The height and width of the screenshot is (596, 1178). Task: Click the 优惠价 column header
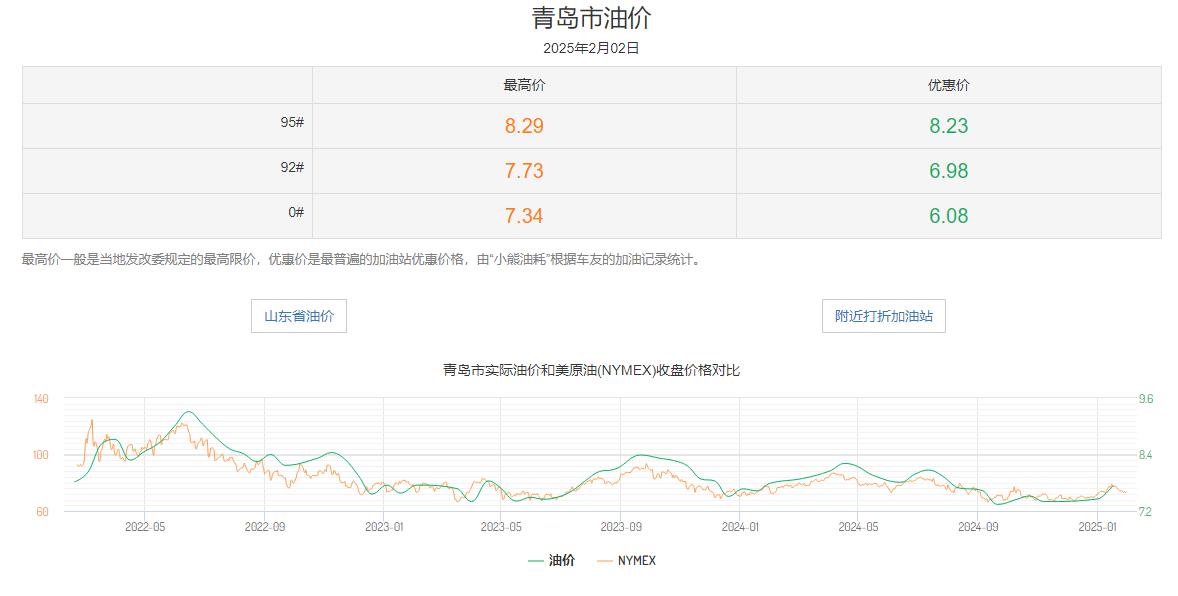[948, 85]
